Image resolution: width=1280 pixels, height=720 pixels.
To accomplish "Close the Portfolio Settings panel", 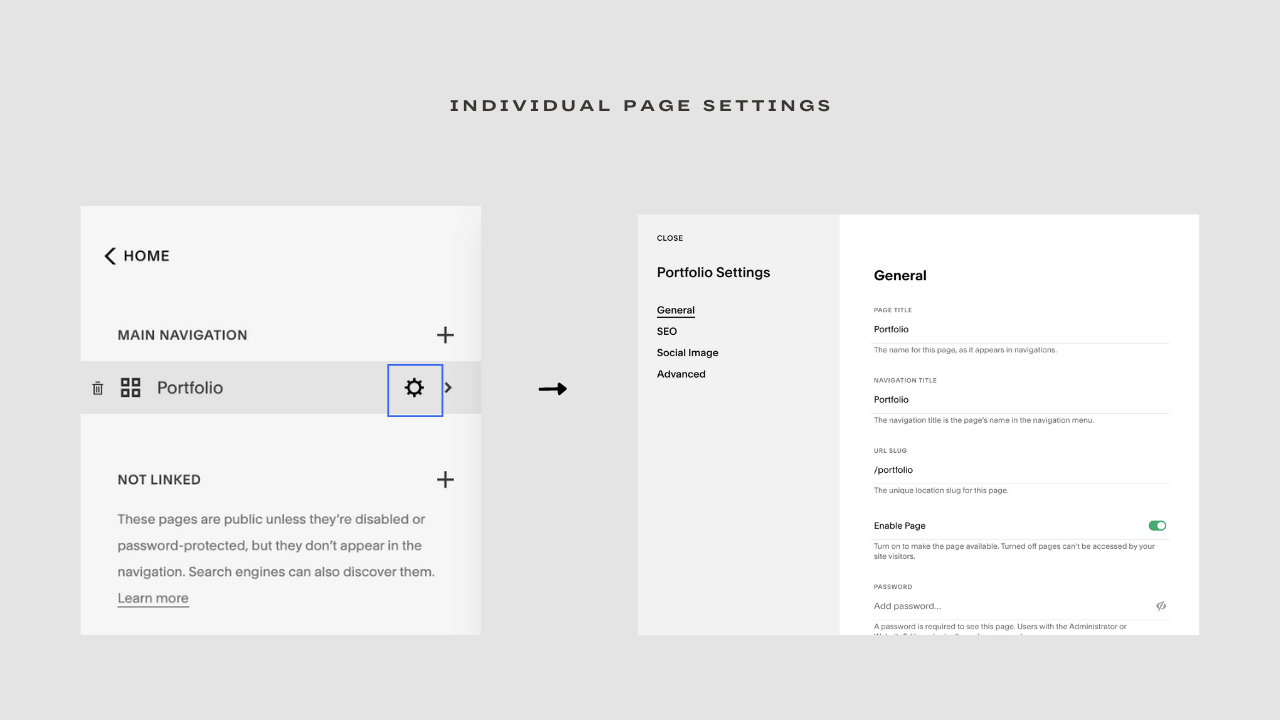I will point(669,238).
